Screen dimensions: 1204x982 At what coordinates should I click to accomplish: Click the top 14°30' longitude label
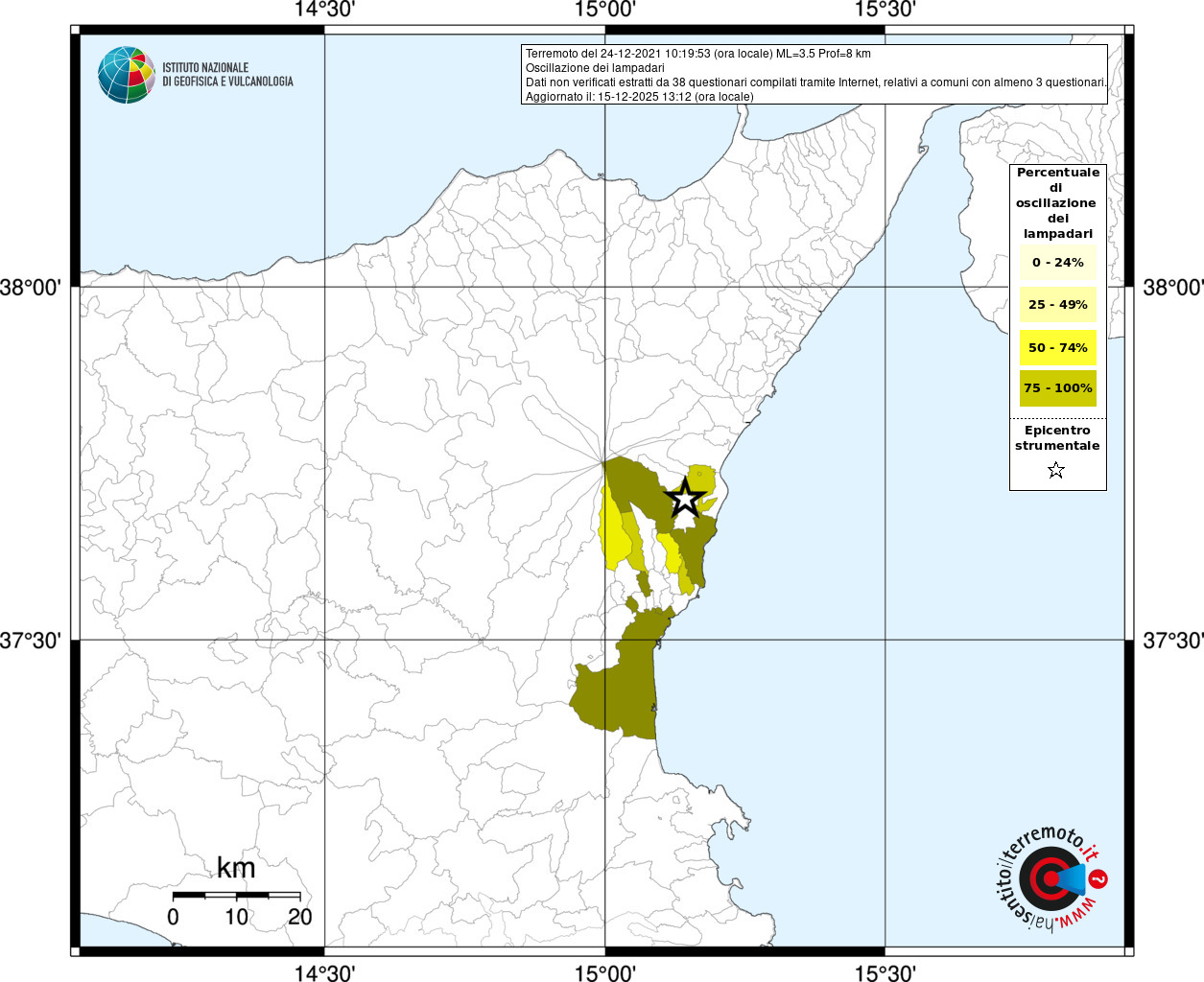tap(324, 10)
